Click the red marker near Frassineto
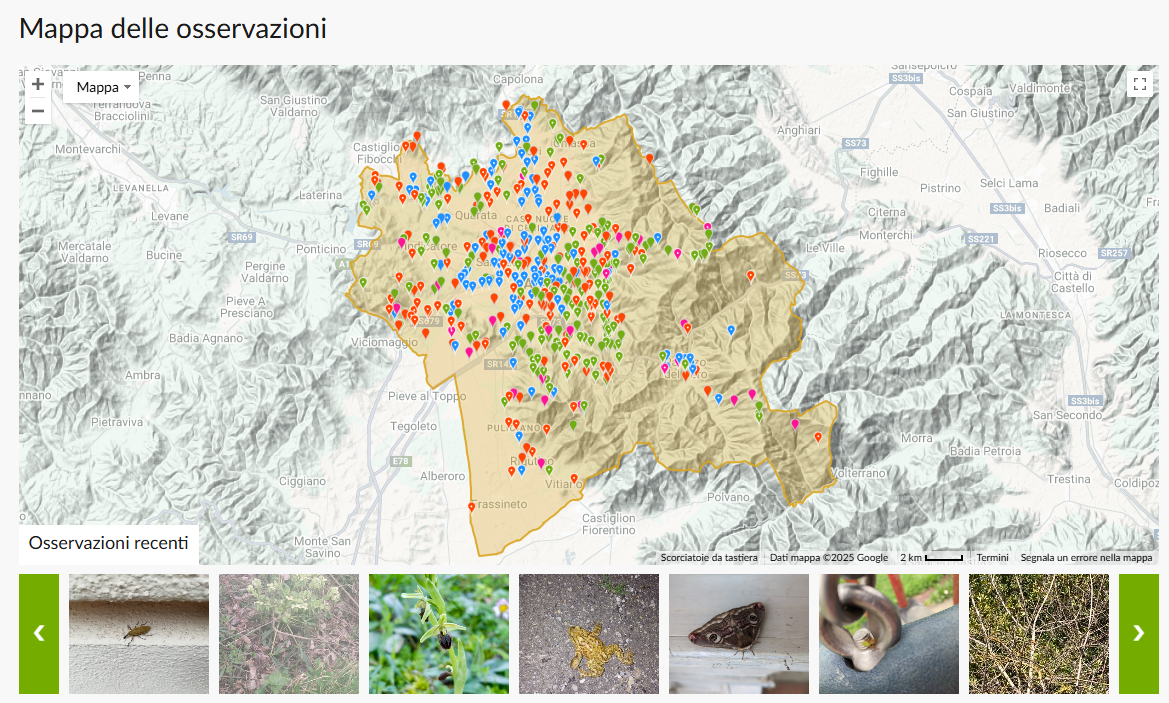 click(x=472, y=508)
